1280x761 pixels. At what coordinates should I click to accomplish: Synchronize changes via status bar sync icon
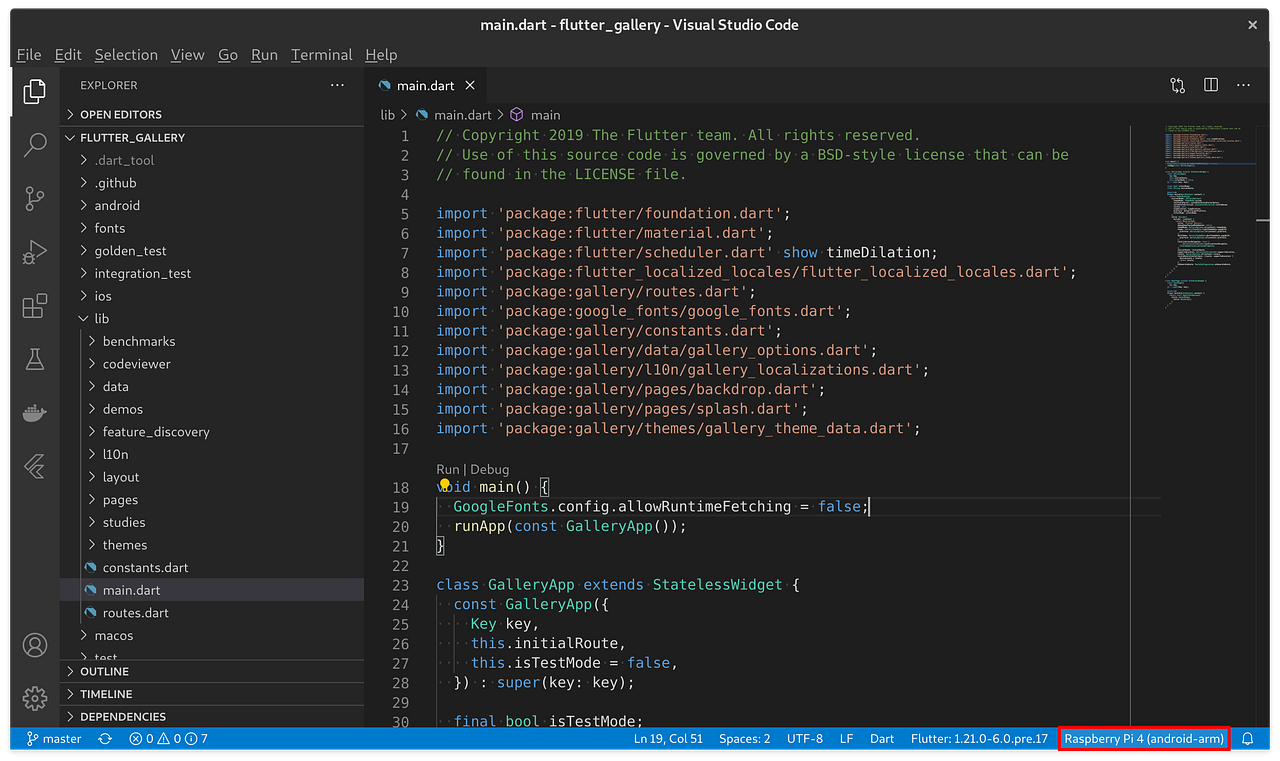104,738
